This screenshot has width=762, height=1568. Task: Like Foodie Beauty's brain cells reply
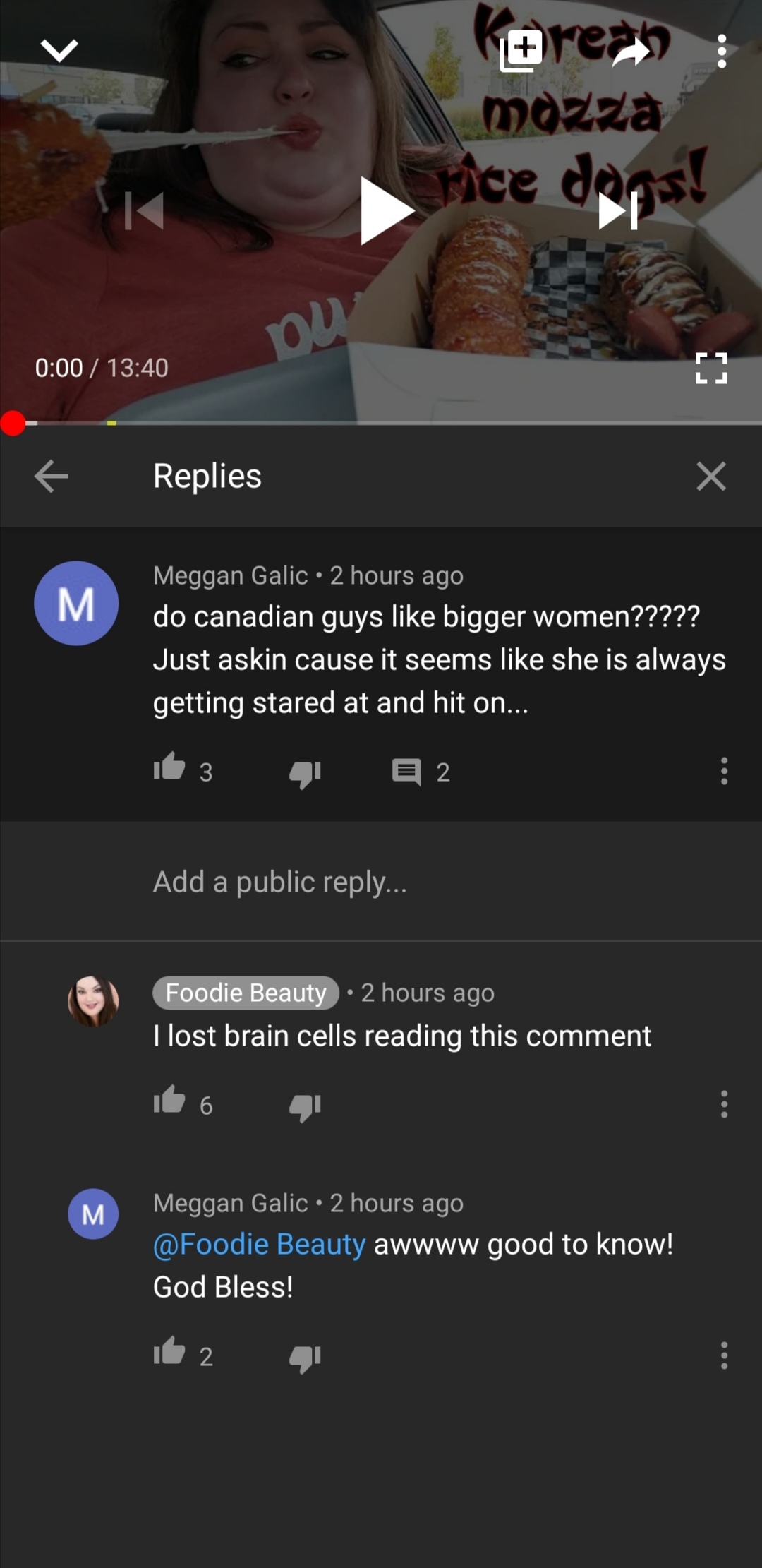(169, 1100)
